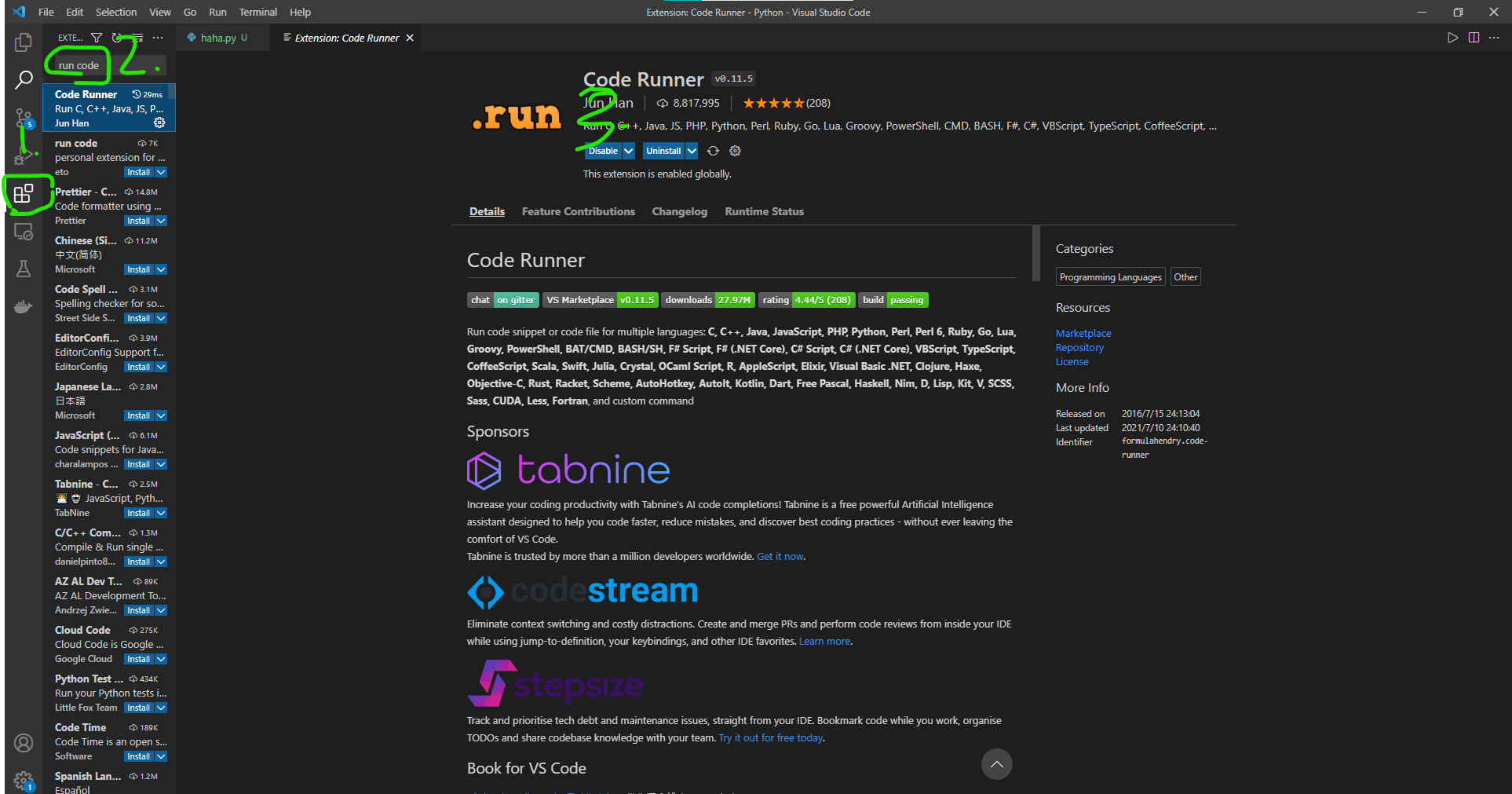Expand Install dropdown for Prettier extension
This screenshot has width=1512, height=794.
(x=161, y=221)
